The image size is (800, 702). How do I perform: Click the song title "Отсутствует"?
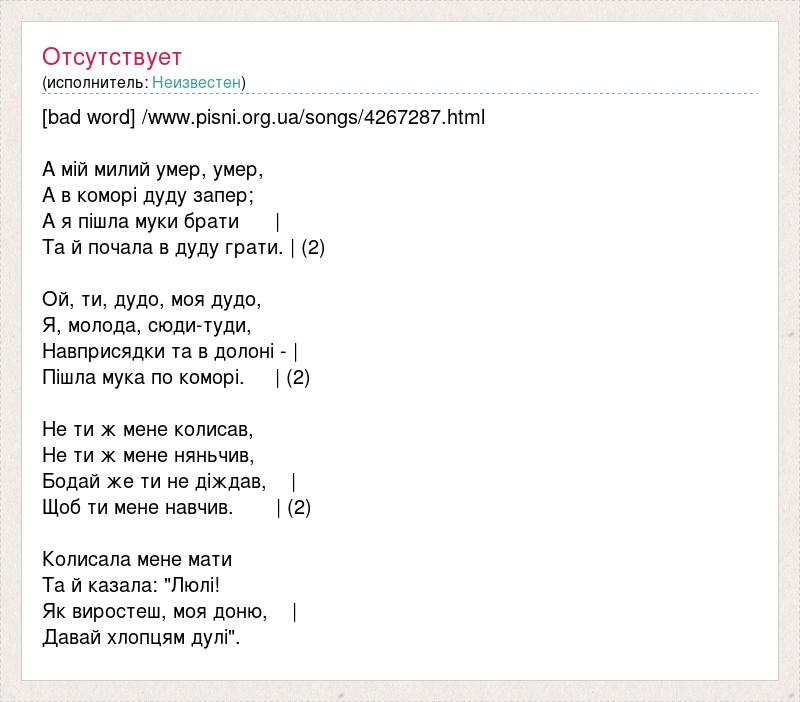[x=112, y=57]
